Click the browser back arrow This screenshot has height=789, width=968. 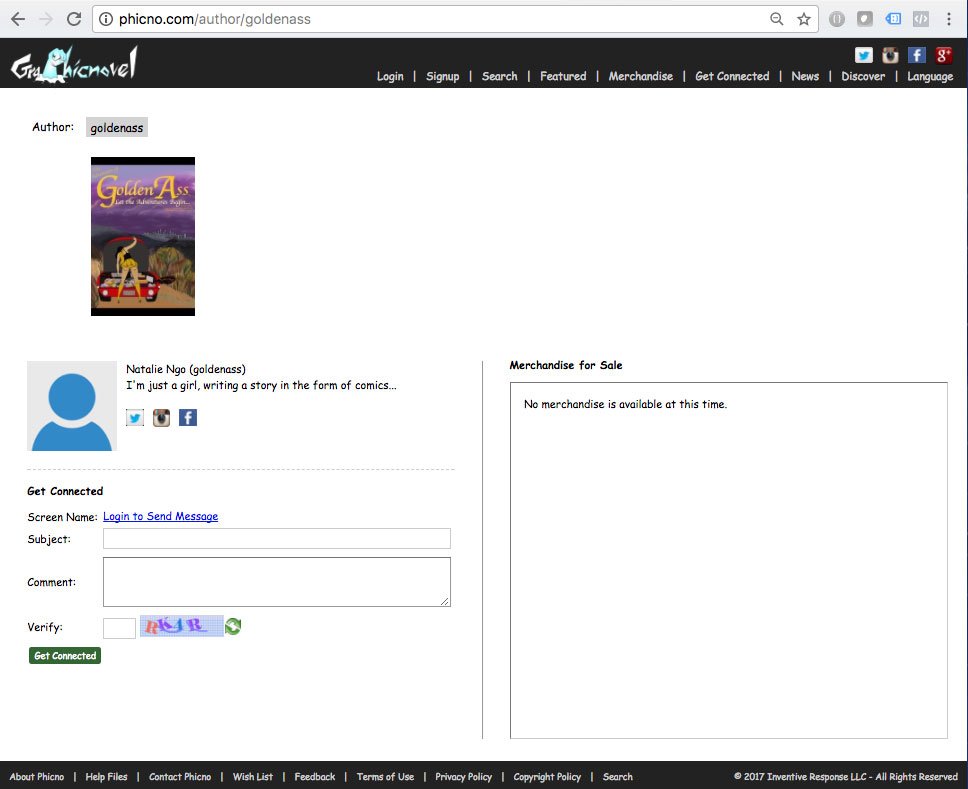(18, 19)
